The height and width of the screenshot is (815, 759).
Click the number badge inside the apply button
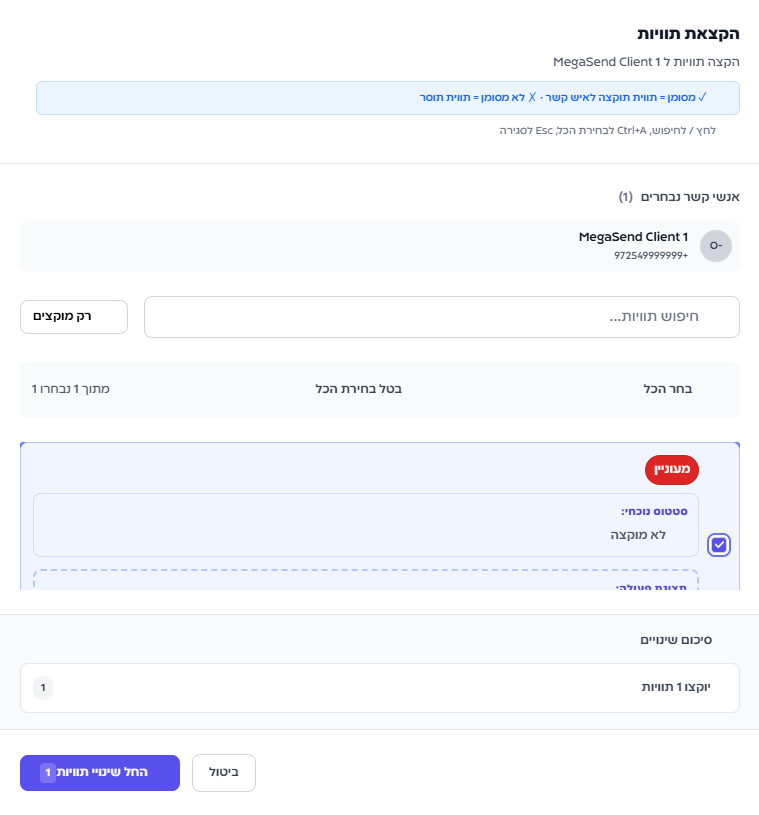coord(48,773)
